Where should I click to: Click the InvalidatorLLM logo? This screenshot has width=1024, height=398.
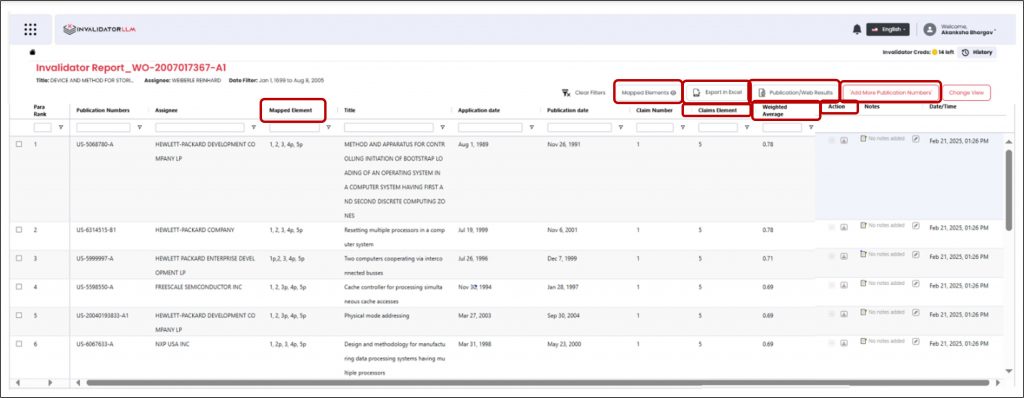point(99,29)
